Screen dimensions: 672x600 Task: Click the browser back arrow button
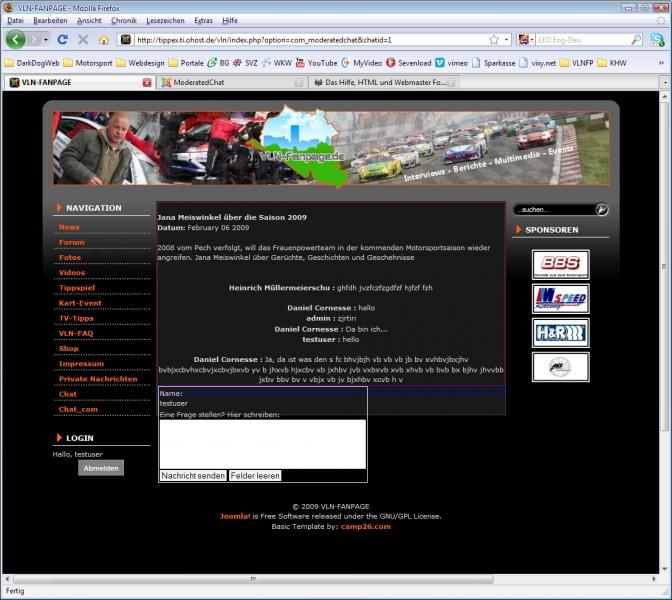(x=16, y=39)
